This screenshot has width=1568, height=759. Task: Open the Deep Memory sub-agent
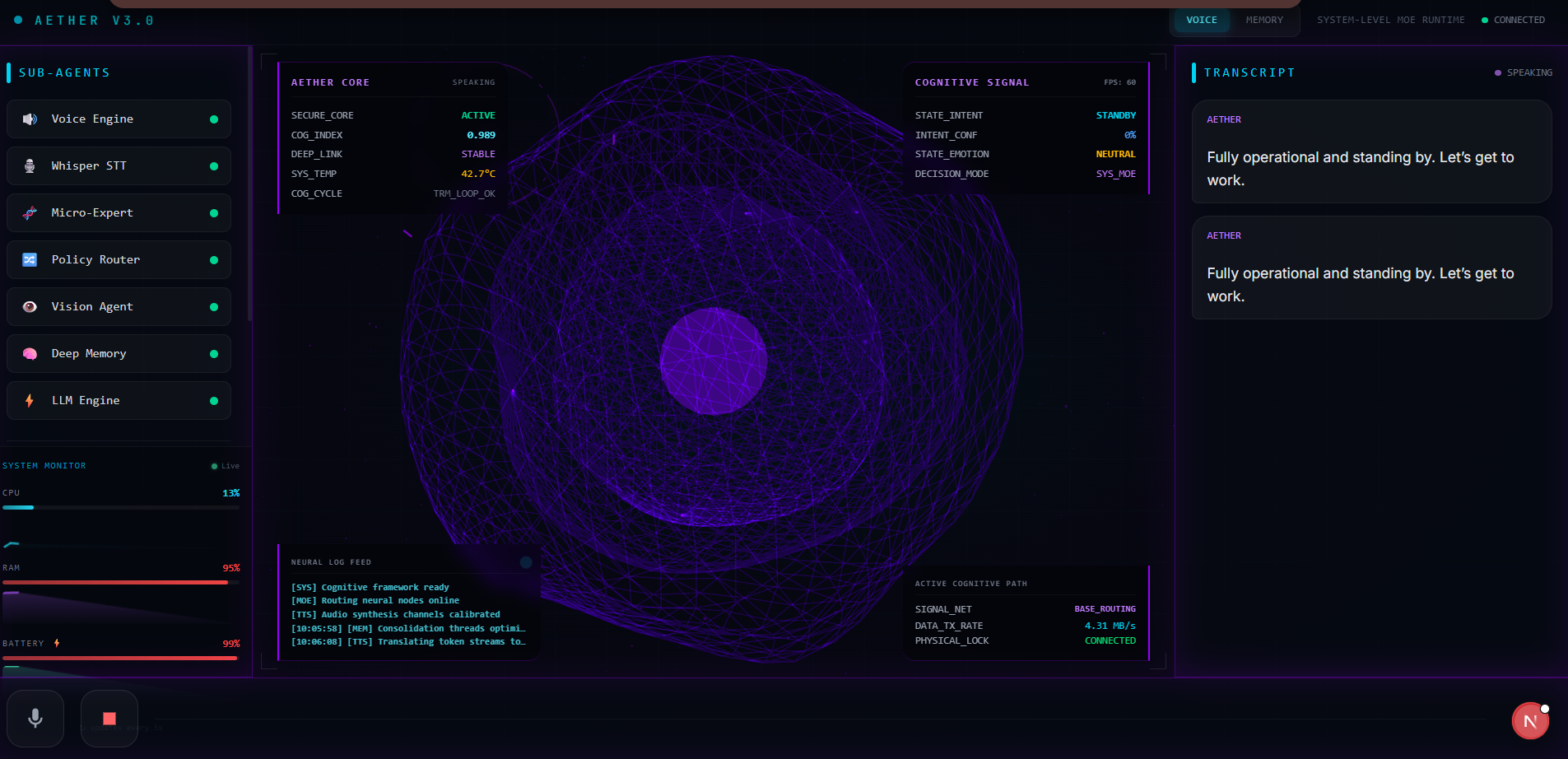[x=119, y=354]
